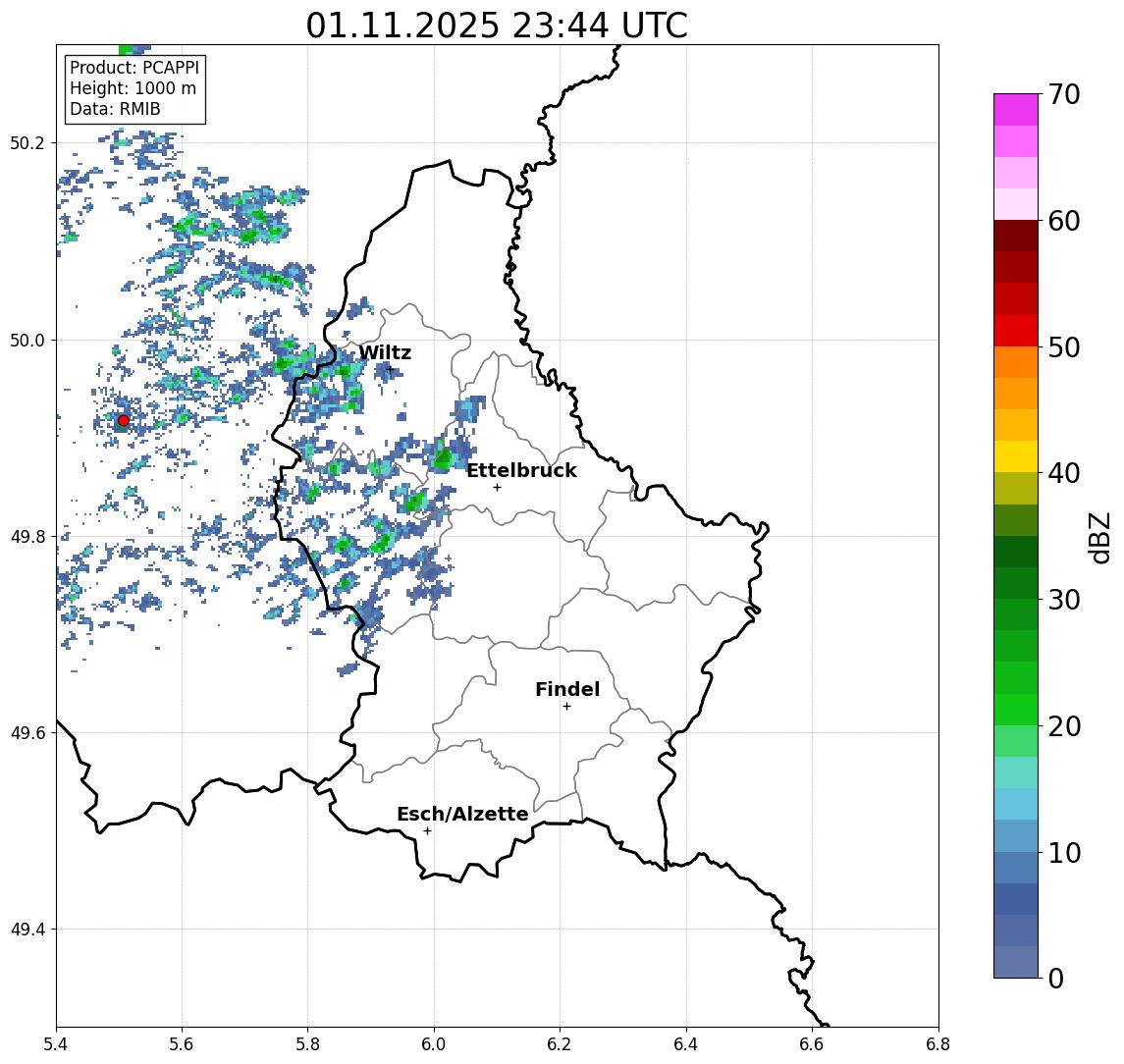The width and height of the screenshot is (1124, 1064).
Task: Click the Ettelbruck city label
Action: (521, 470)
